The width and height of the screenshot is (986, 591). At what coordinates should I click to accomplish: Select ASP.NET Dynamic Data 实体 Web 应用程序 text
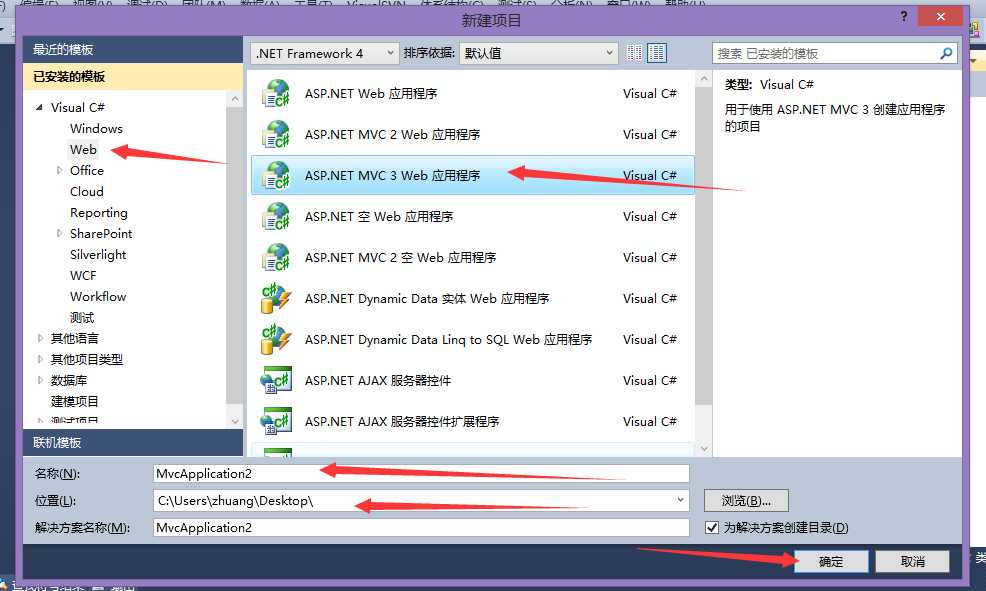pos(427,299)
